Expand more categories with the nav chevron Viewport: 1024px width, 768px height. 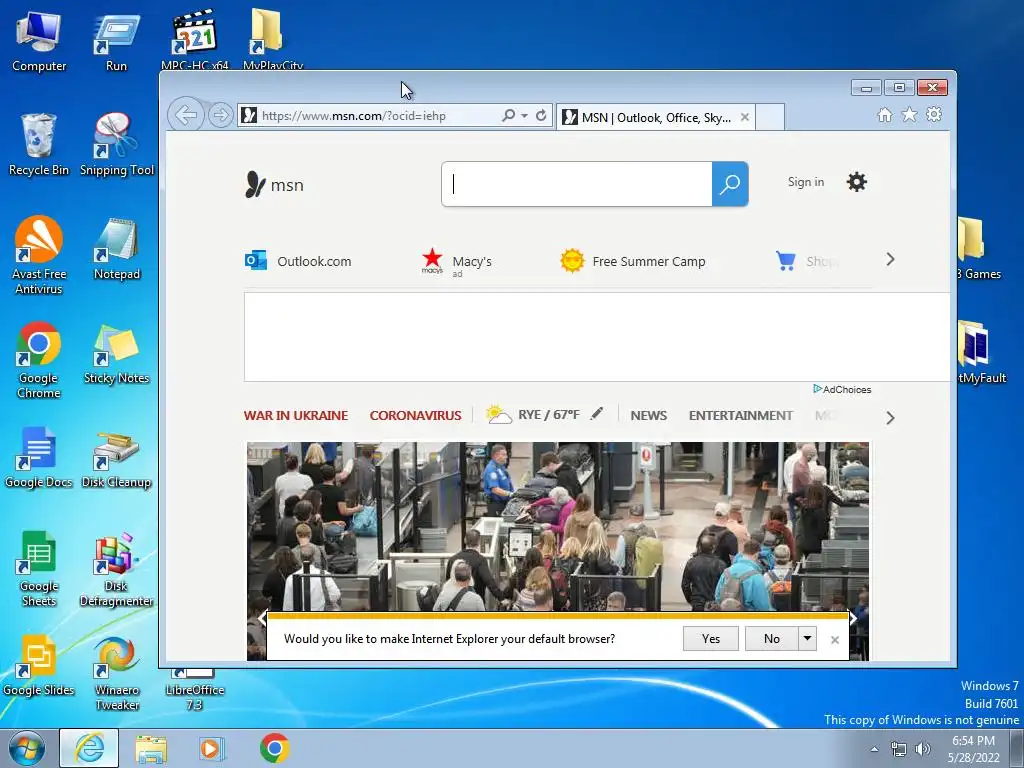(x=890, y=418)
